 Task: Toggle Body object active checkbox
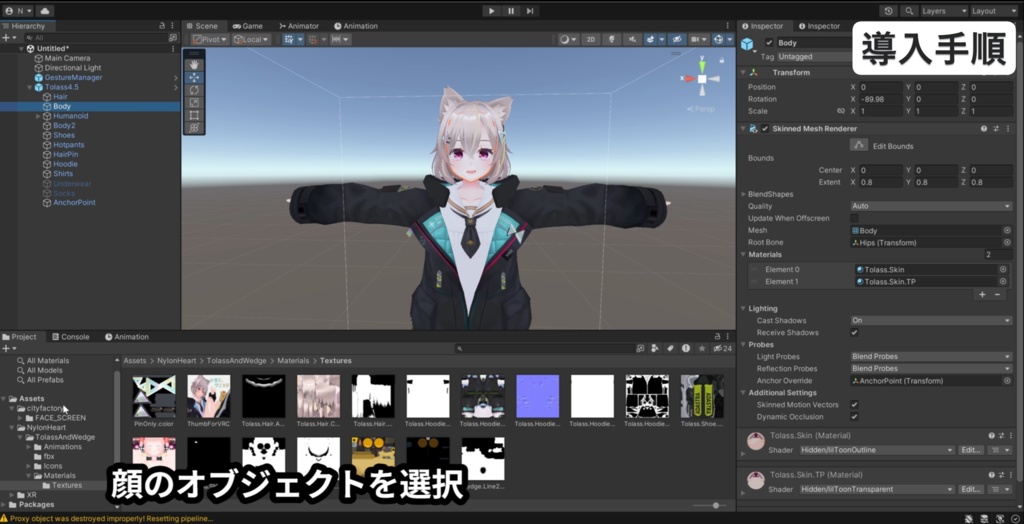[x=769, y=43]
